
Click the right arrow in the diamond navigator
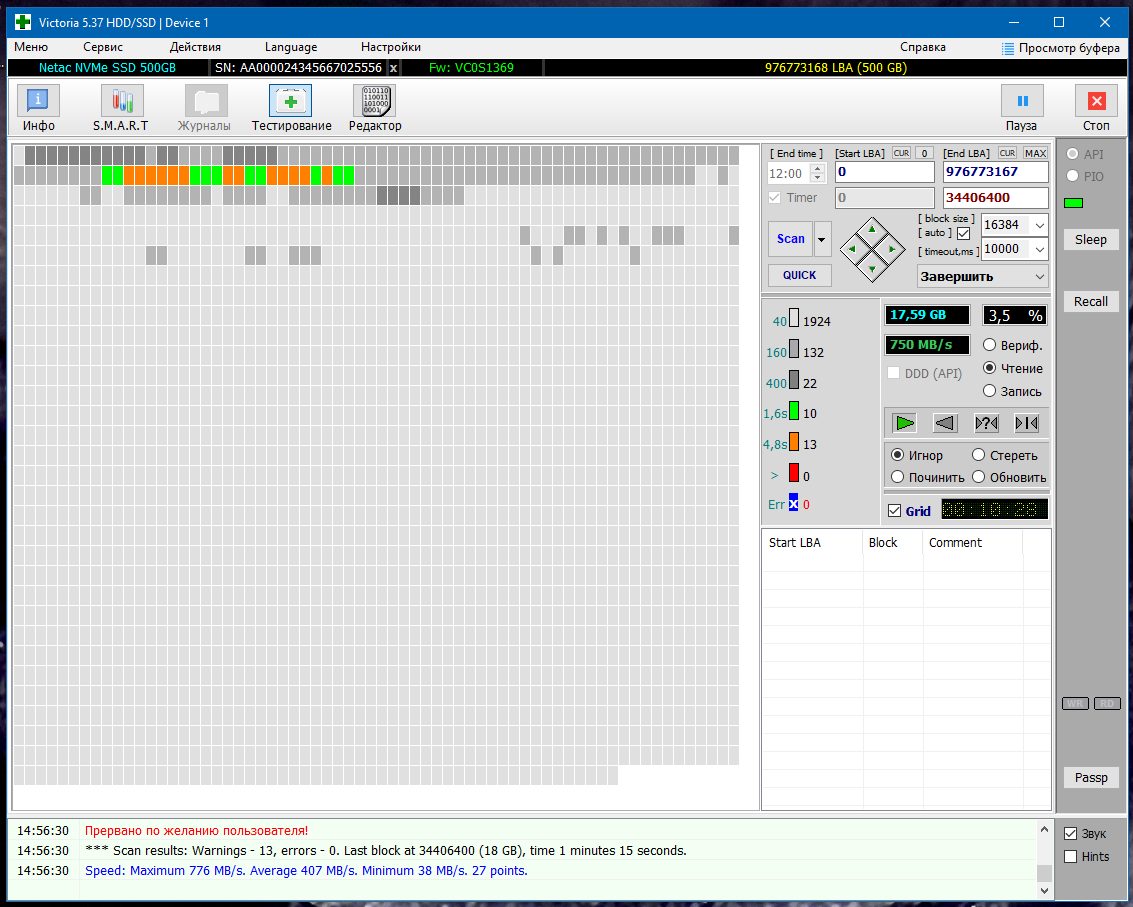[892, 249]
